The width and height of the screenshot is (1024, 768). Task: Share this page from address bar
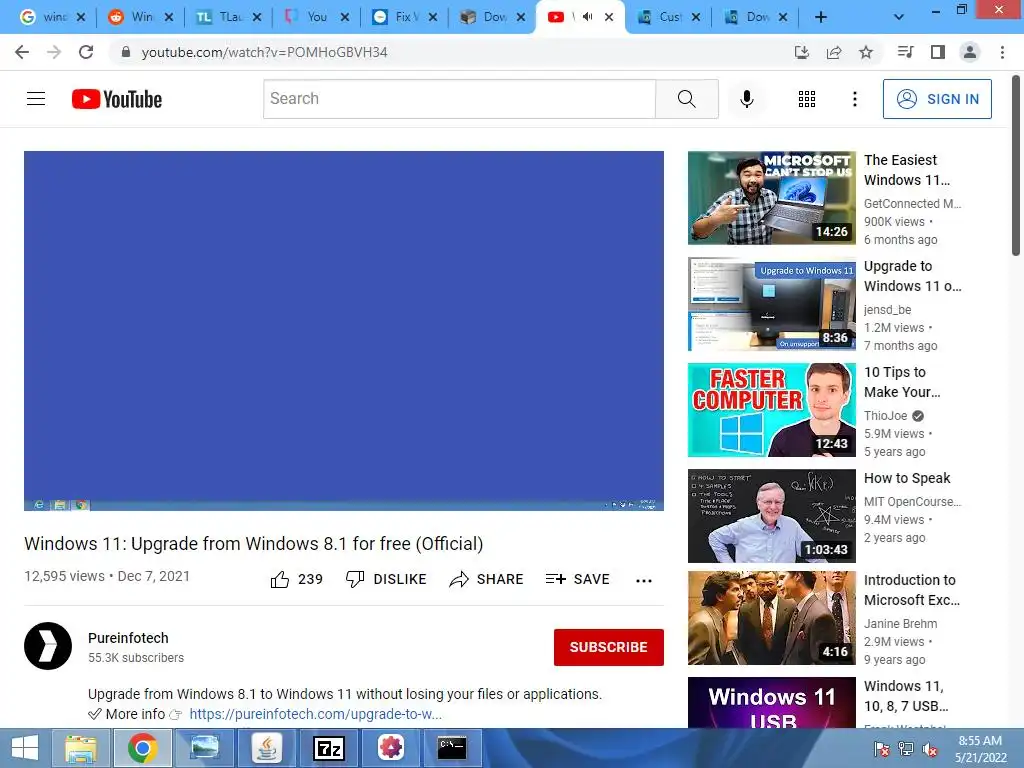(x=834, y=52)
